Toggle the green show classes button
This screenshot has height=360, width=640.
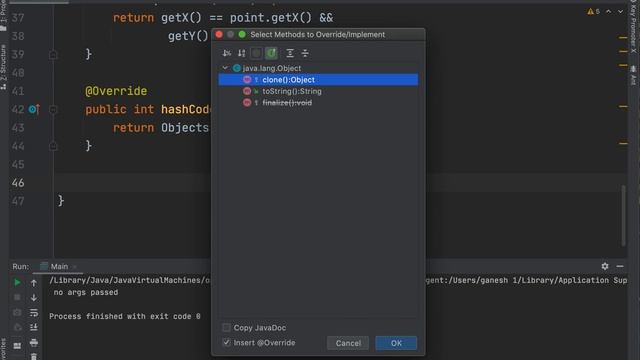click(x=271, y=53)
